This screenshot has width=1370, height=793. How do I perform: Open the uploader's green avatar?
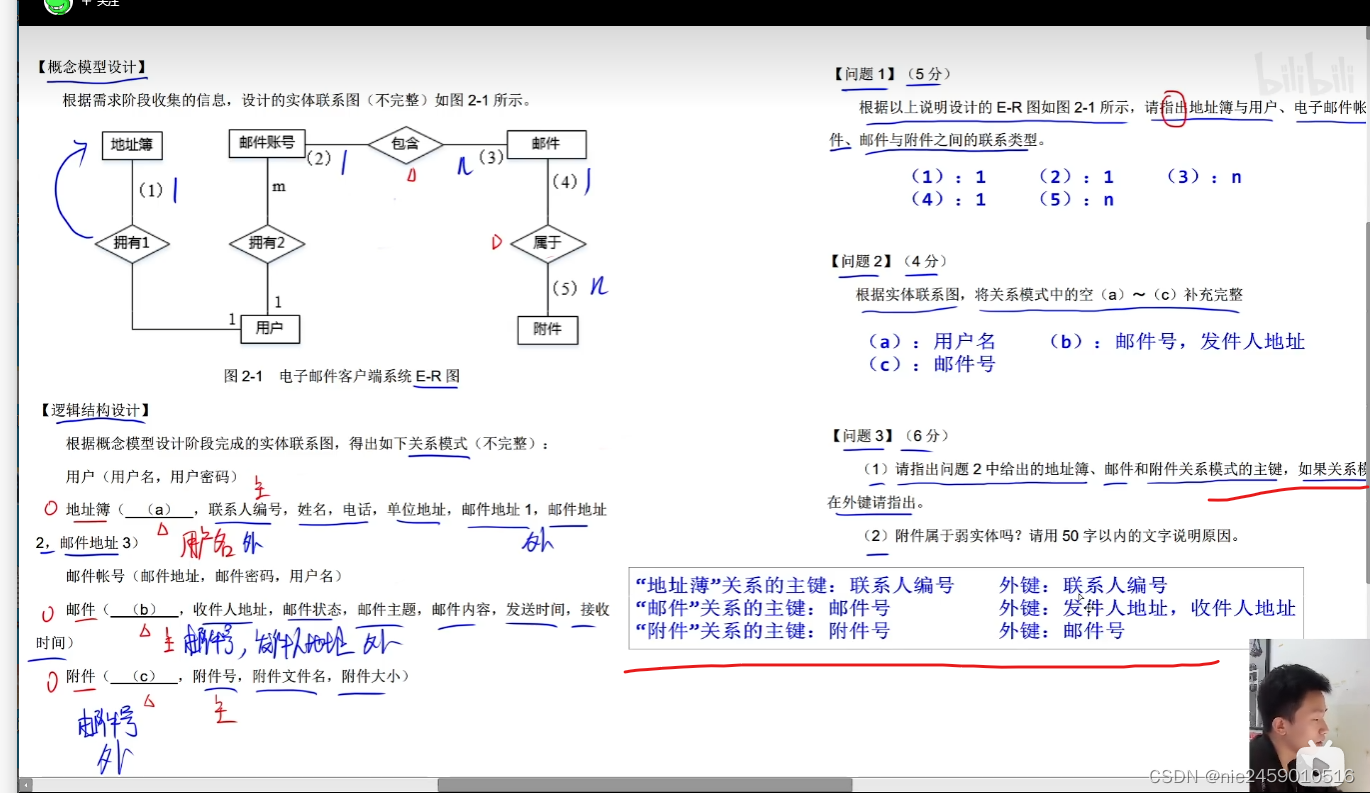[59, 4]
